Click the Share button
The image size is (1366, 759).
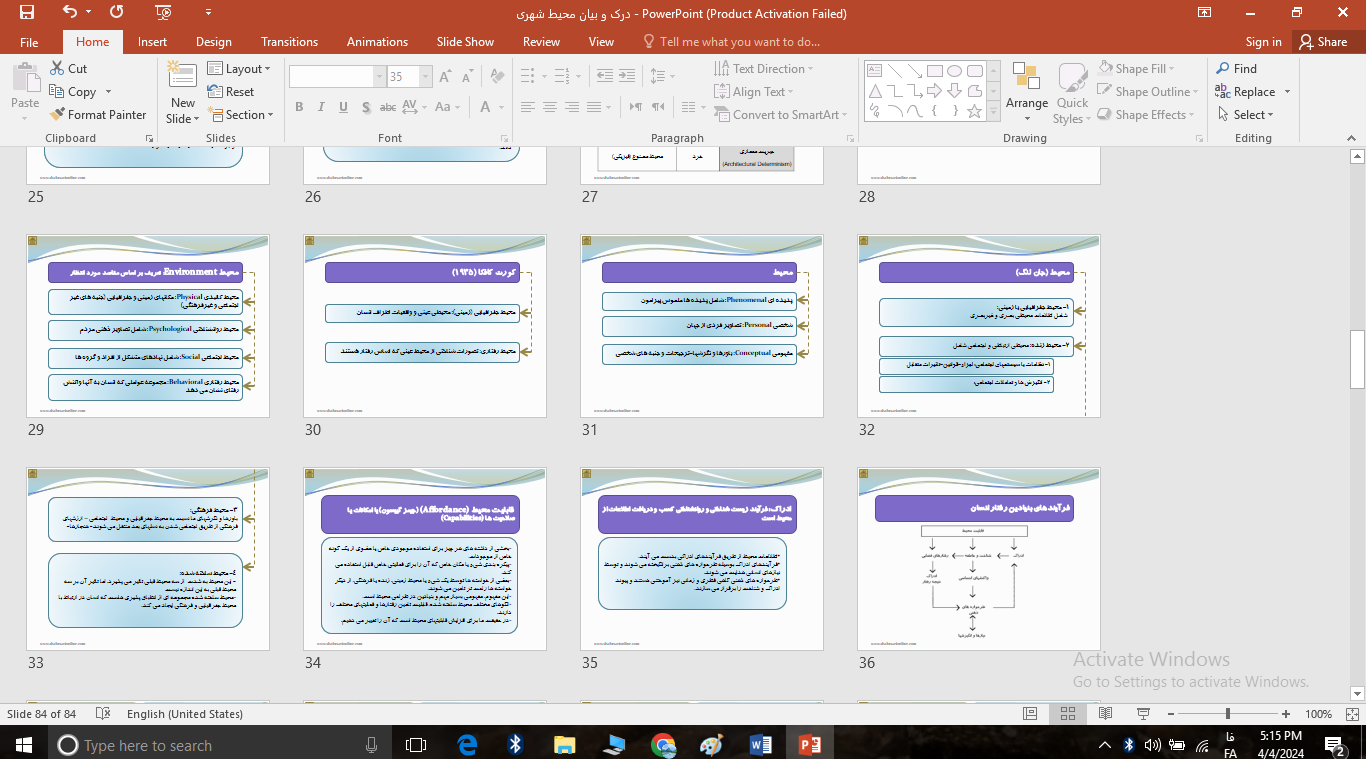pos(1323,42)
